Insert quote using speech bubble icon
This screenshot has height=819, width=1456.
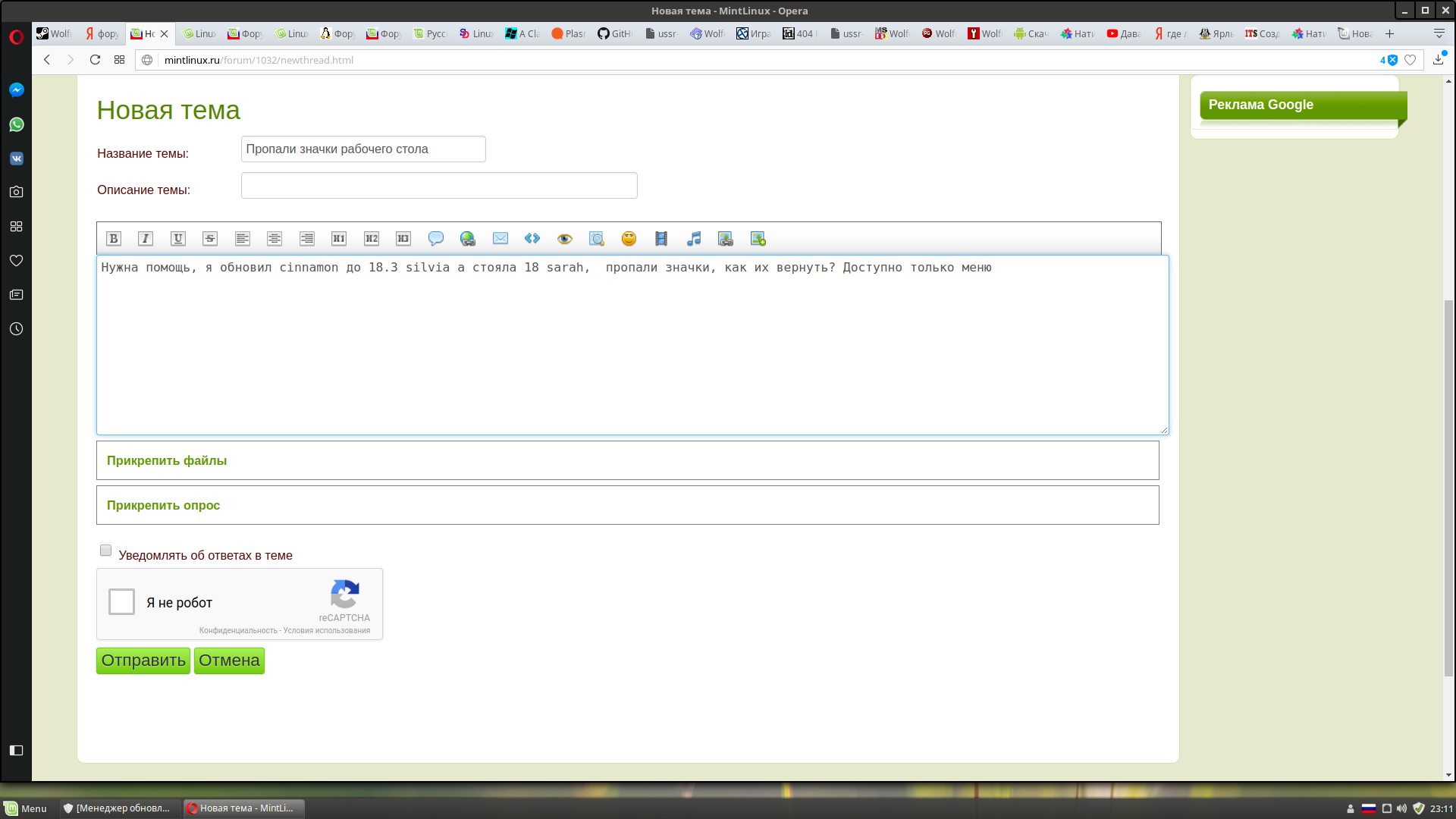pos(435,239)
